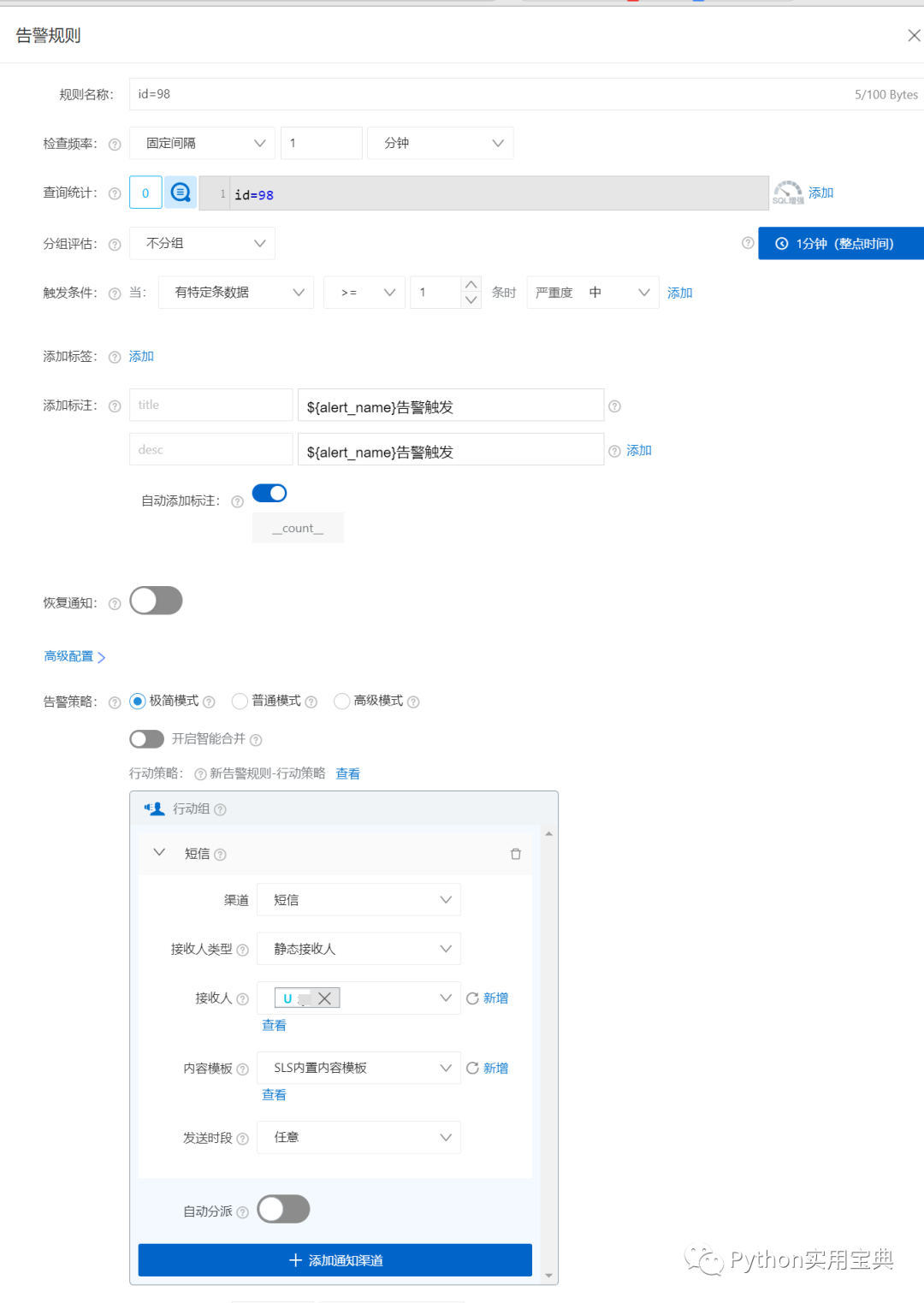Enable the 恢复通知 switch

tap(156, 601)
